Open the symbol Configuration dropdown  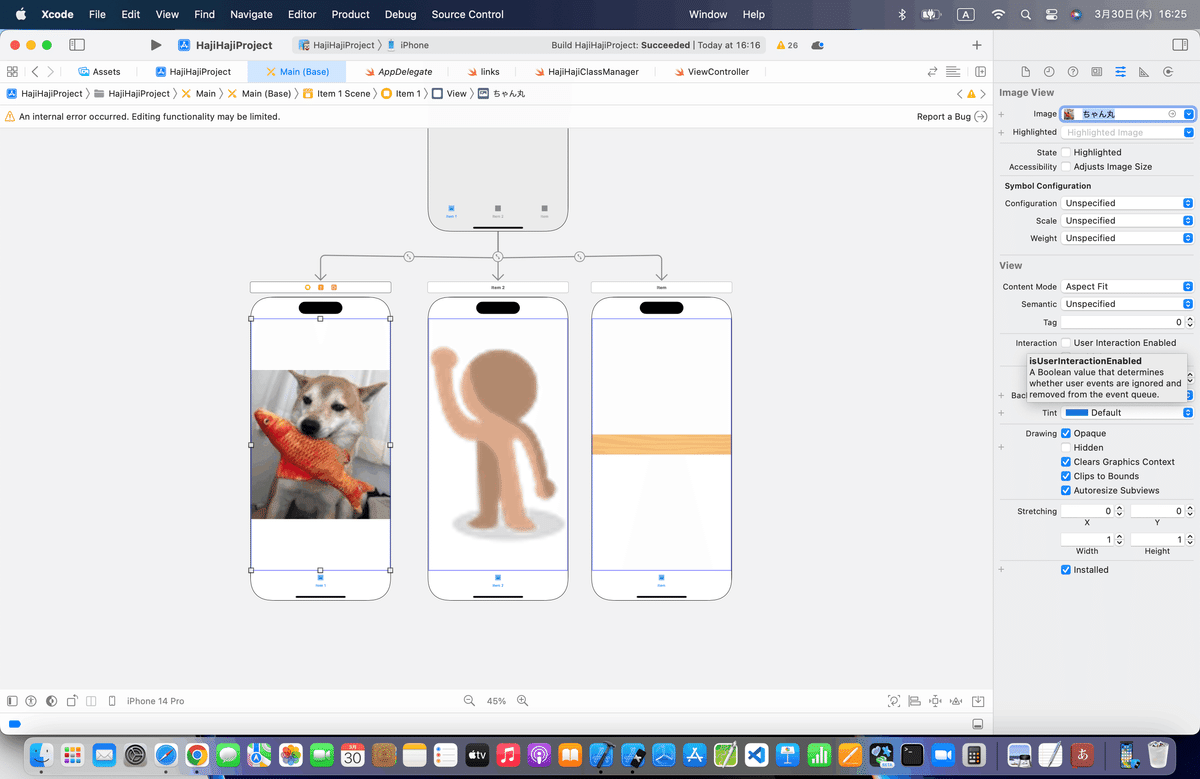[1128, 203]
